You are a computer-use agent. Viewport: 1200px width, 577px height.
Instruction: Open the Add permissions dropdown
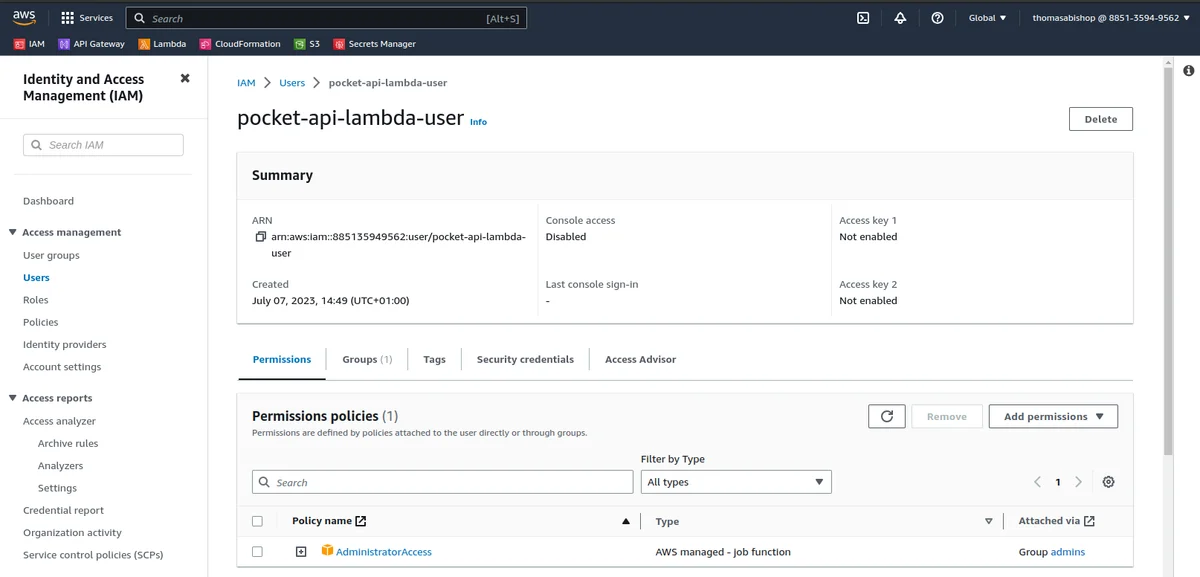pos(1053,416)
